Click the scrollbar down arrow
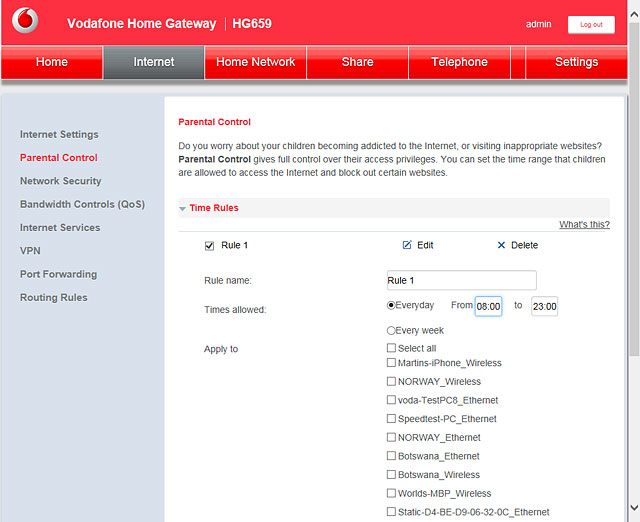640x522 pixels. [634, 508]
